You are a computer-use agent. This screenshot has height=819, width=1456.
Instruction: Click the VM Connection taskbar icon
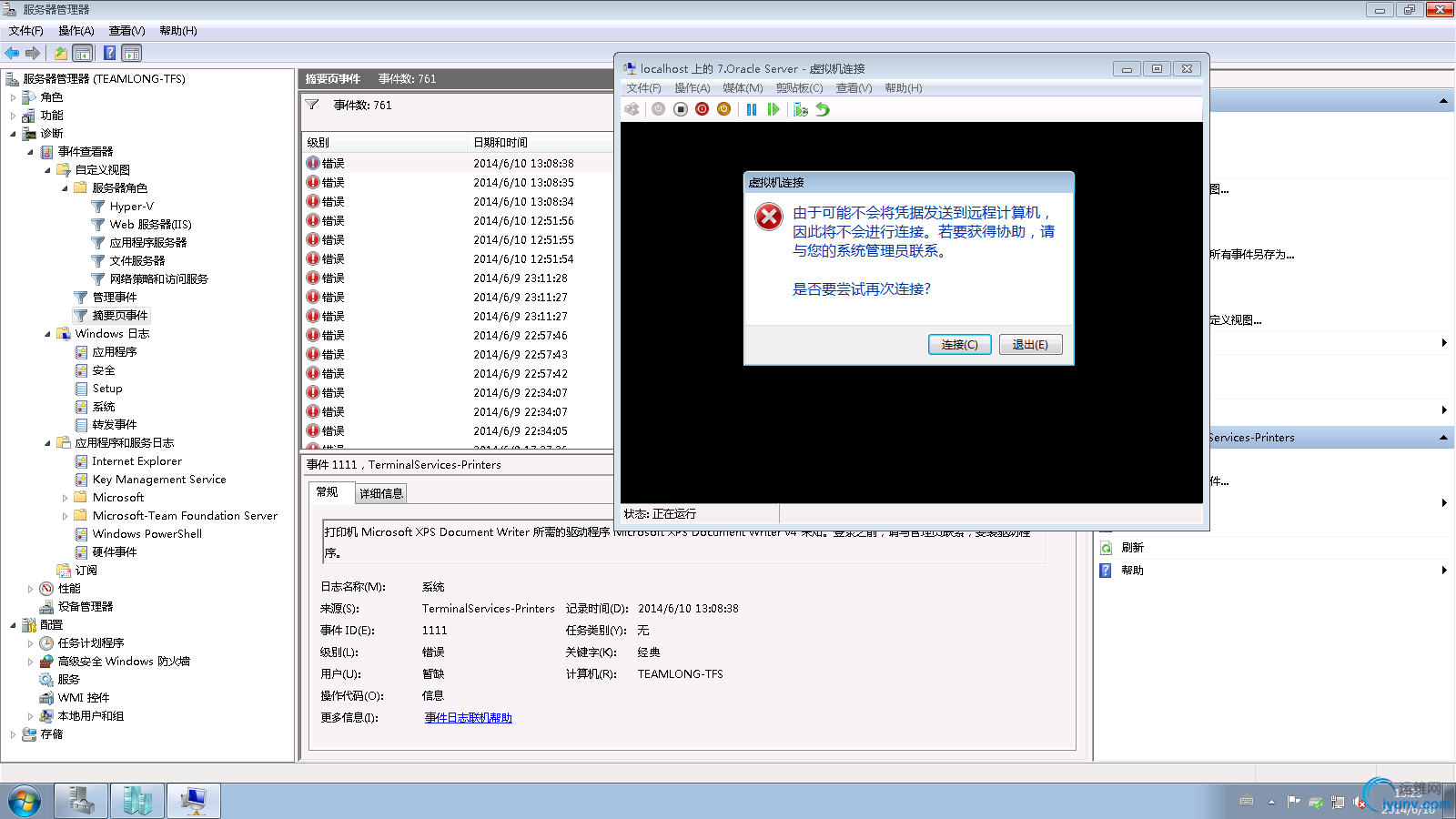click(x=194, y=801)
